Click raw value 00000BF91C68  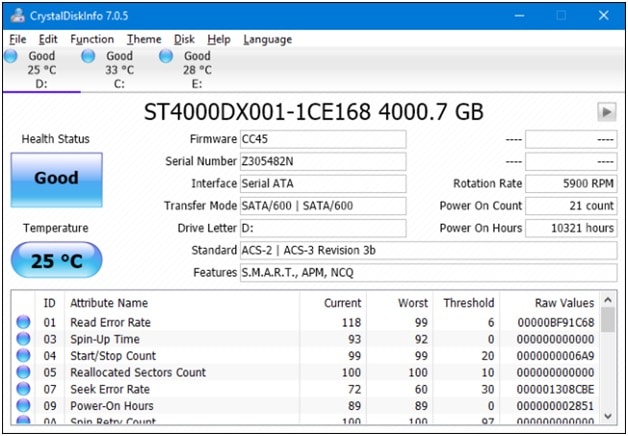pyautogui.click(x=556, y=322)
